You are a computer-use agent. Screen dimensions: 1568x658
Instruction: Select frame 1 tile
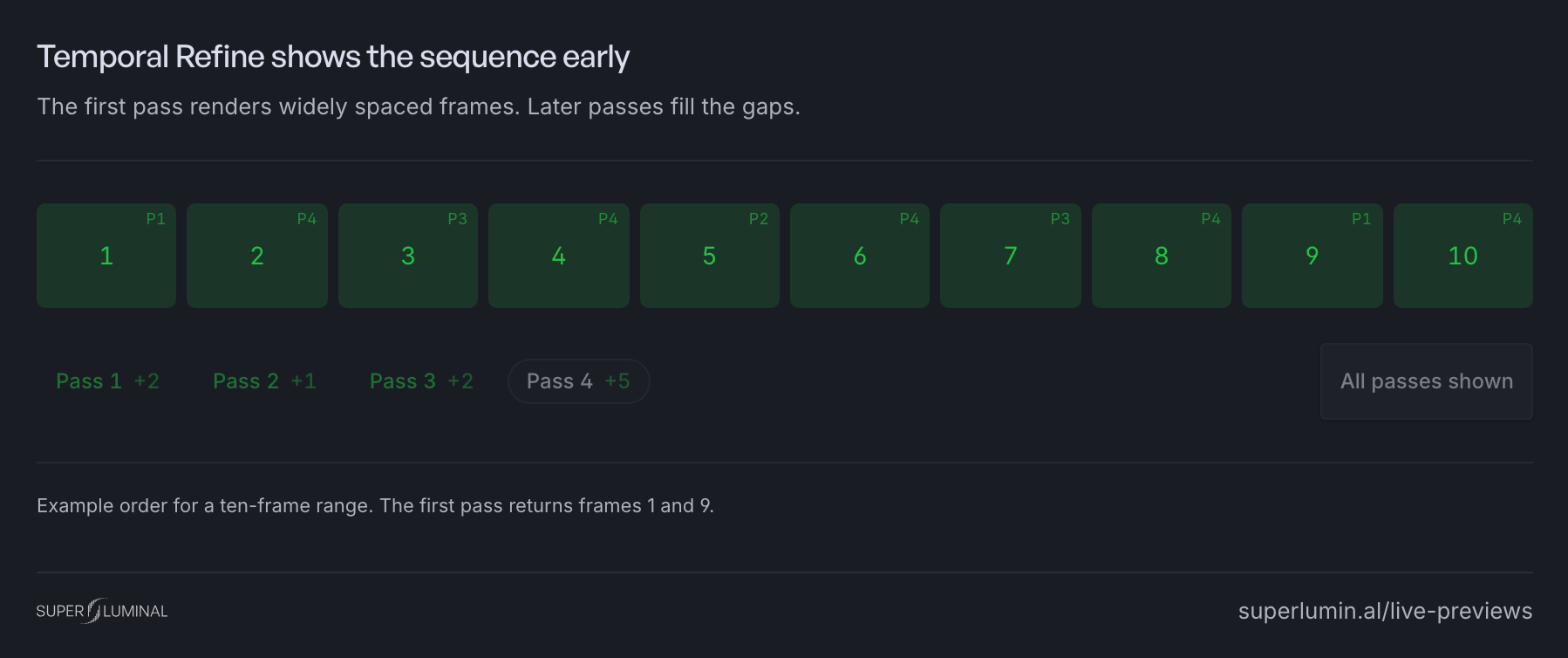tap(106, 256)
